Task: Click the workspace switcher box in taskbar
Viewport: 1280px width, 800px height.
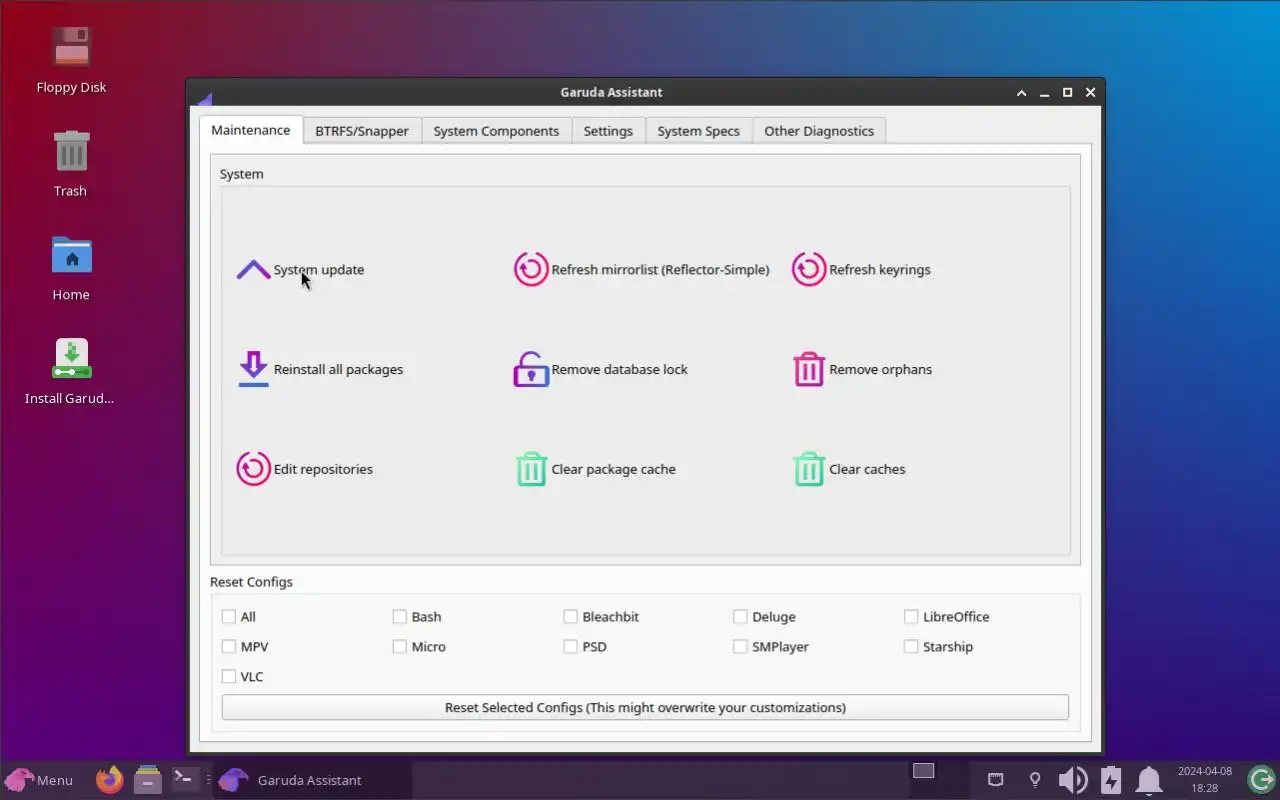Action: click(923, 771)
